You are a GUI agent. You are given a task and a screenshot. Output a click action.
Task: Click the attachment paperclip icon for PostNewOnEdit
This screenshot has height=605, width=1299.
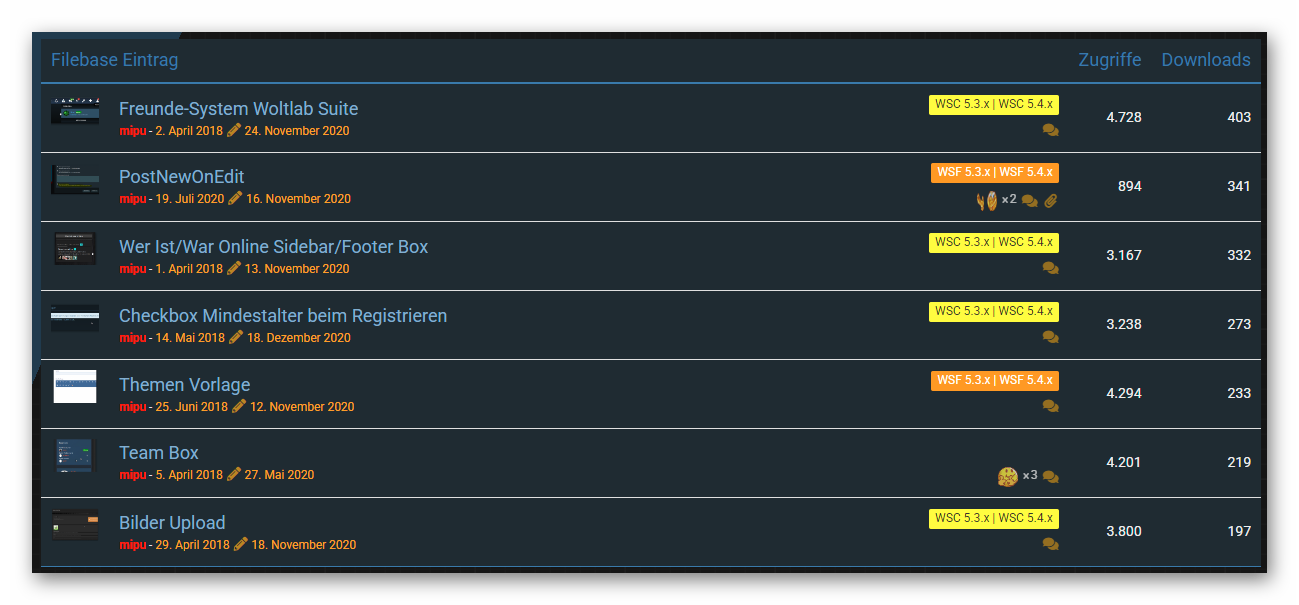coord(1050,200)
